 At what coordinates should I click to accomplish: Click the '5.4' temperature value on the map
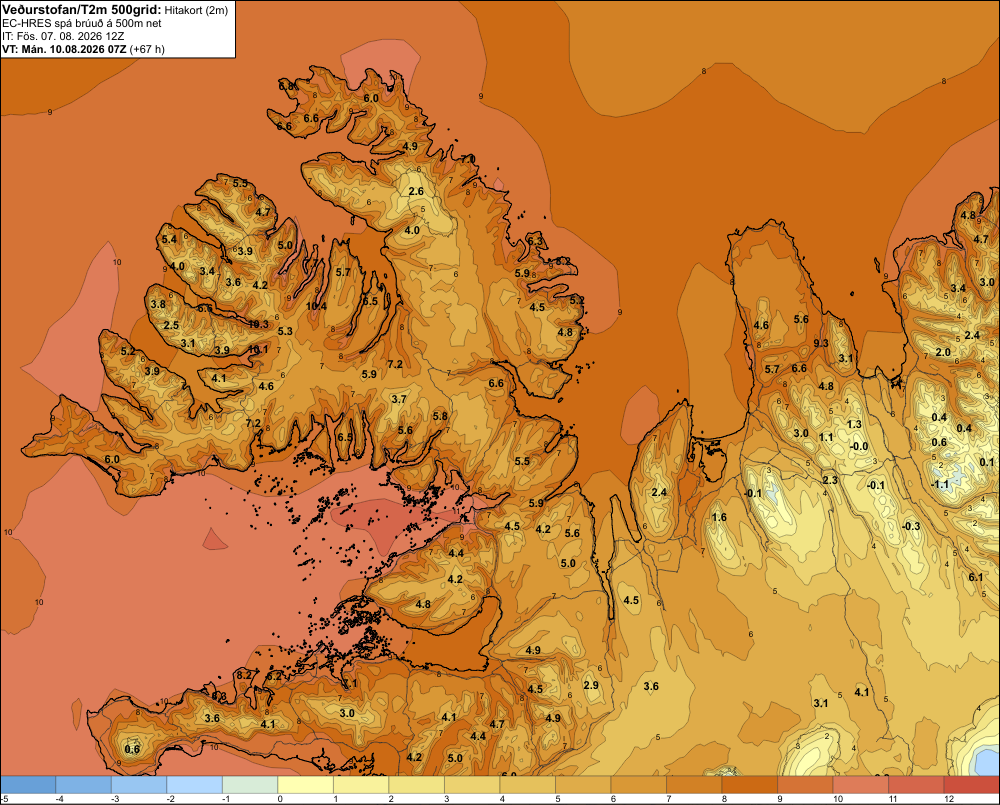pos(169,239)
